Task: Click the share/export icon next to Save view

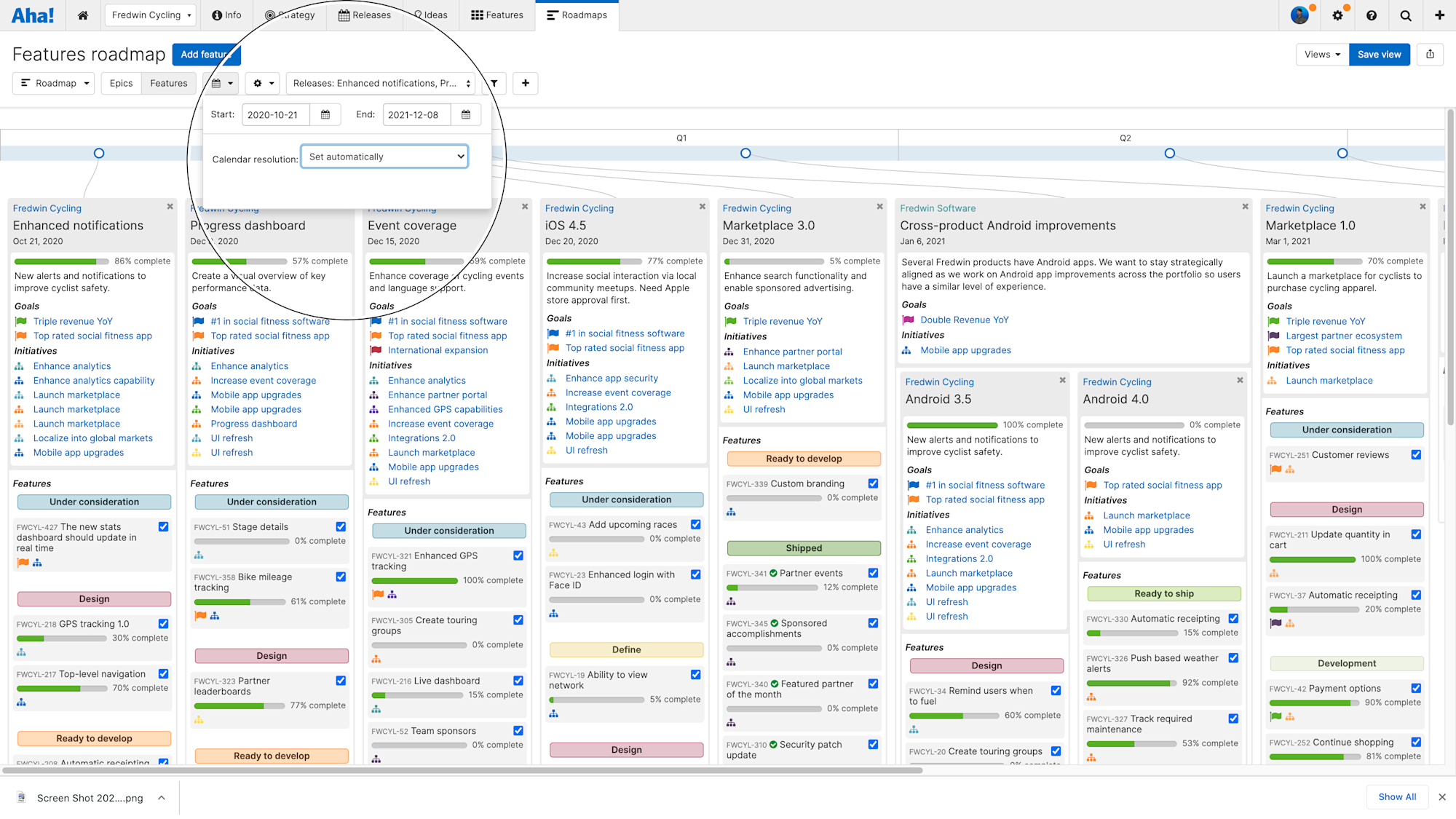Action: [1430, 55]
